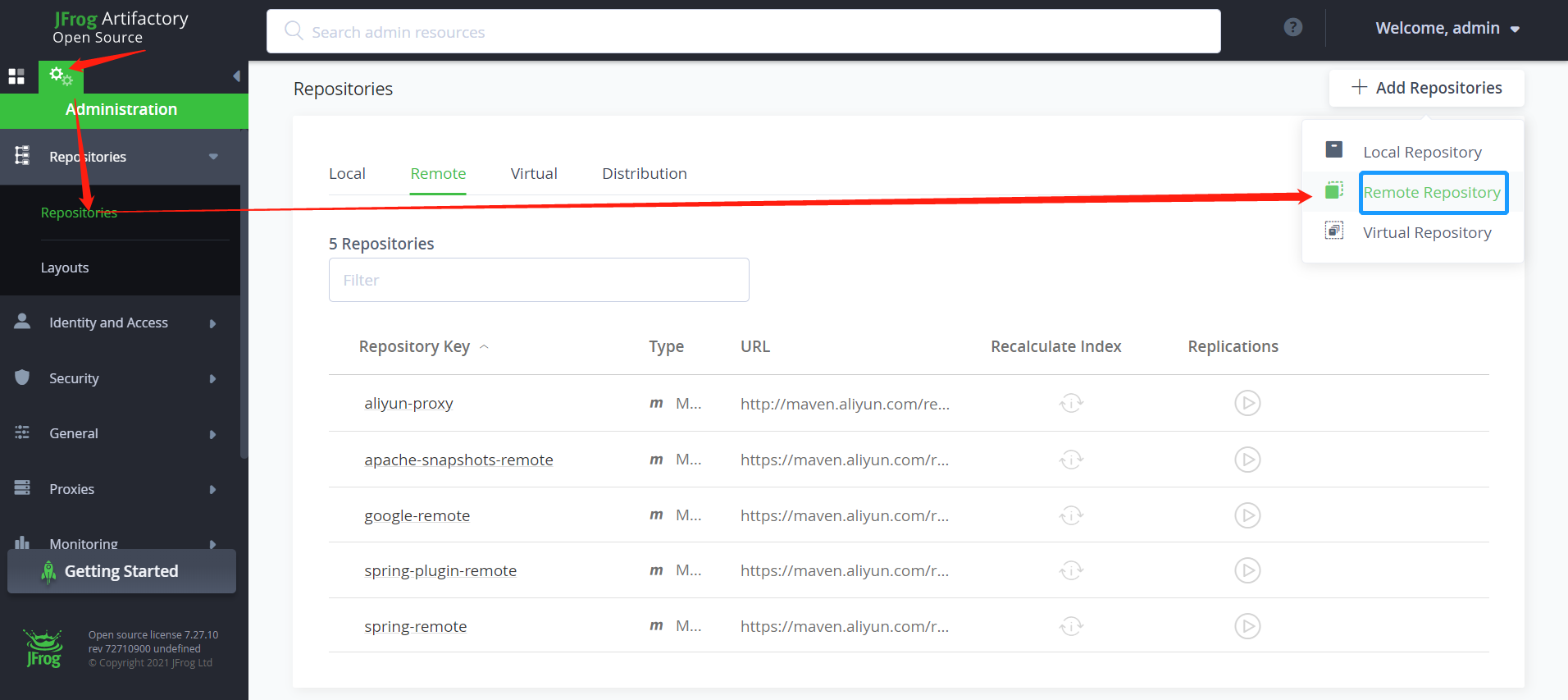The width and height of the screenshot is (1568, 700).
Task: Recalculate index for apache-snapshots-remote
Action: [x=1071, y=460]
